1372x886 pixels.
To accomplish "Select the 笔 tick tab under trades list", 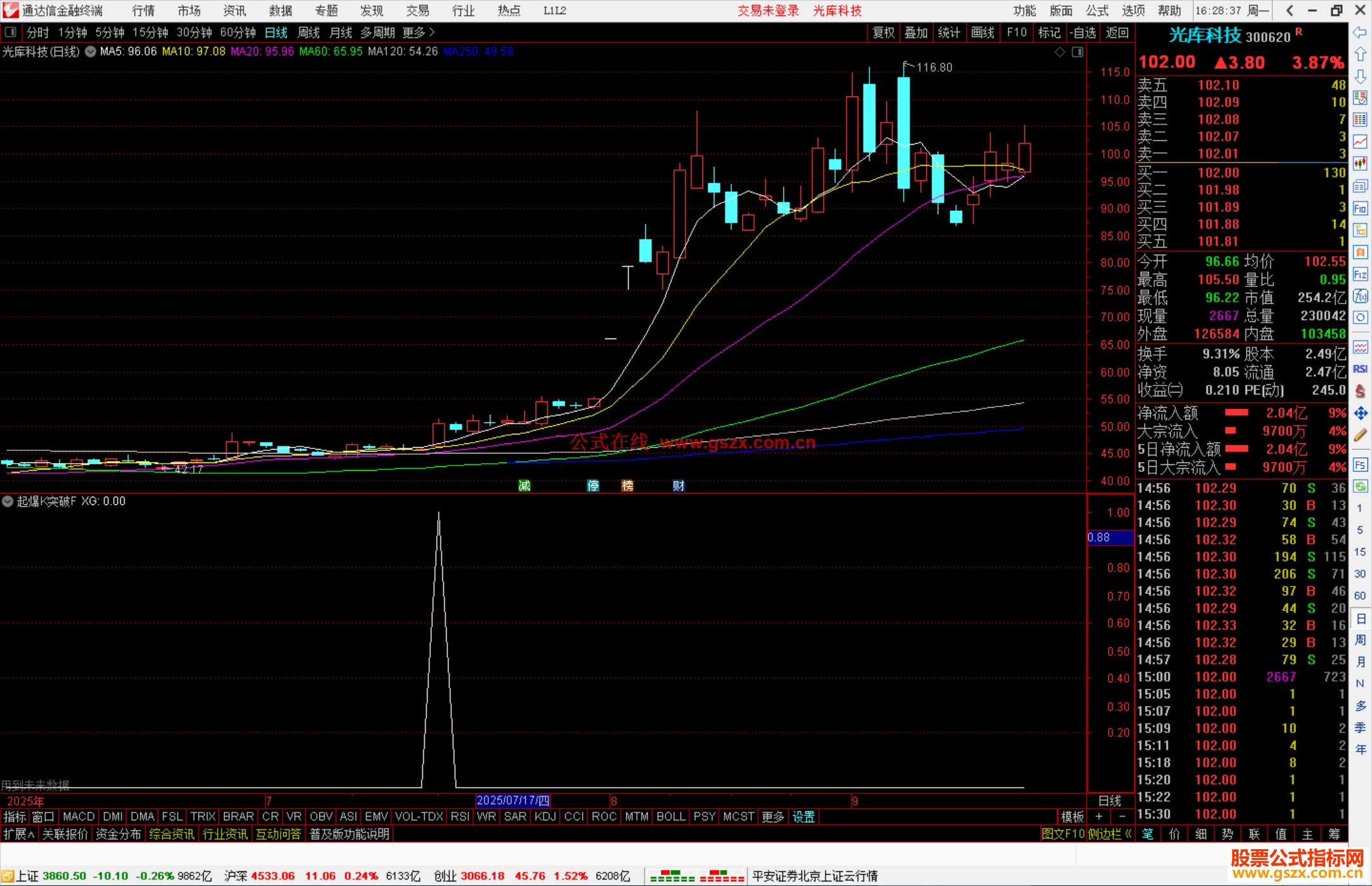I will pos(1148,834).
